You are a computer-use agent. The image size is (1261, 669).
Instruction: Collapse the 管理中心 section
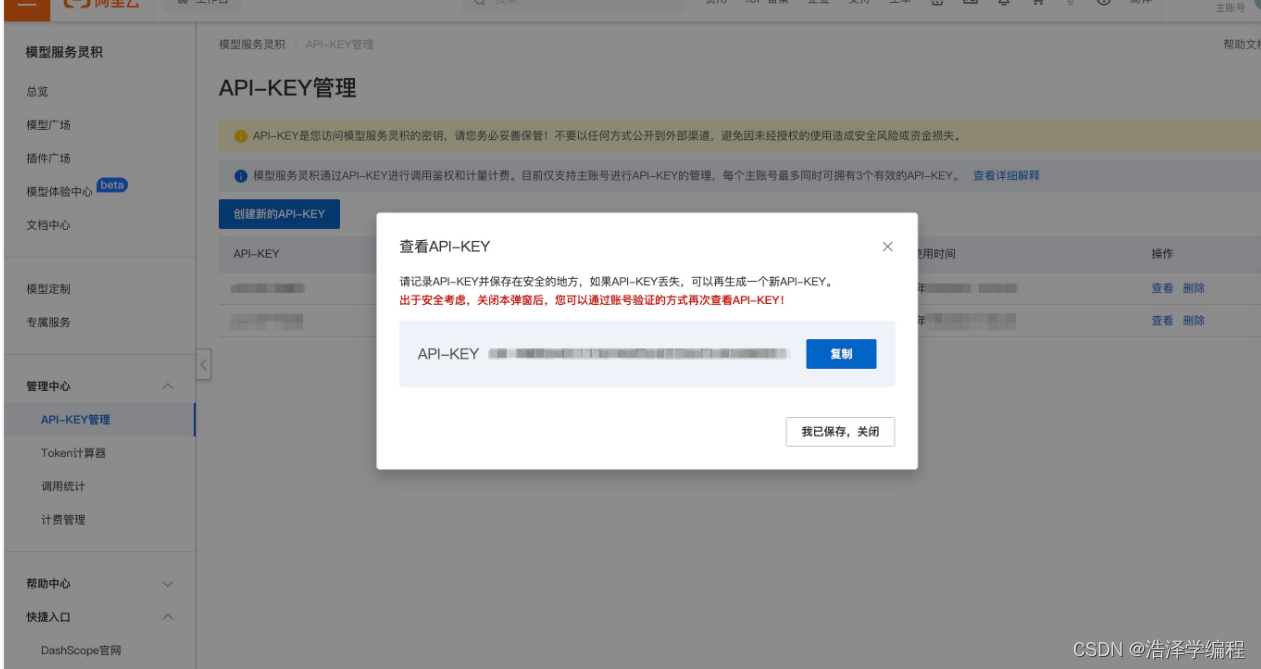click(x=166, y=385)
